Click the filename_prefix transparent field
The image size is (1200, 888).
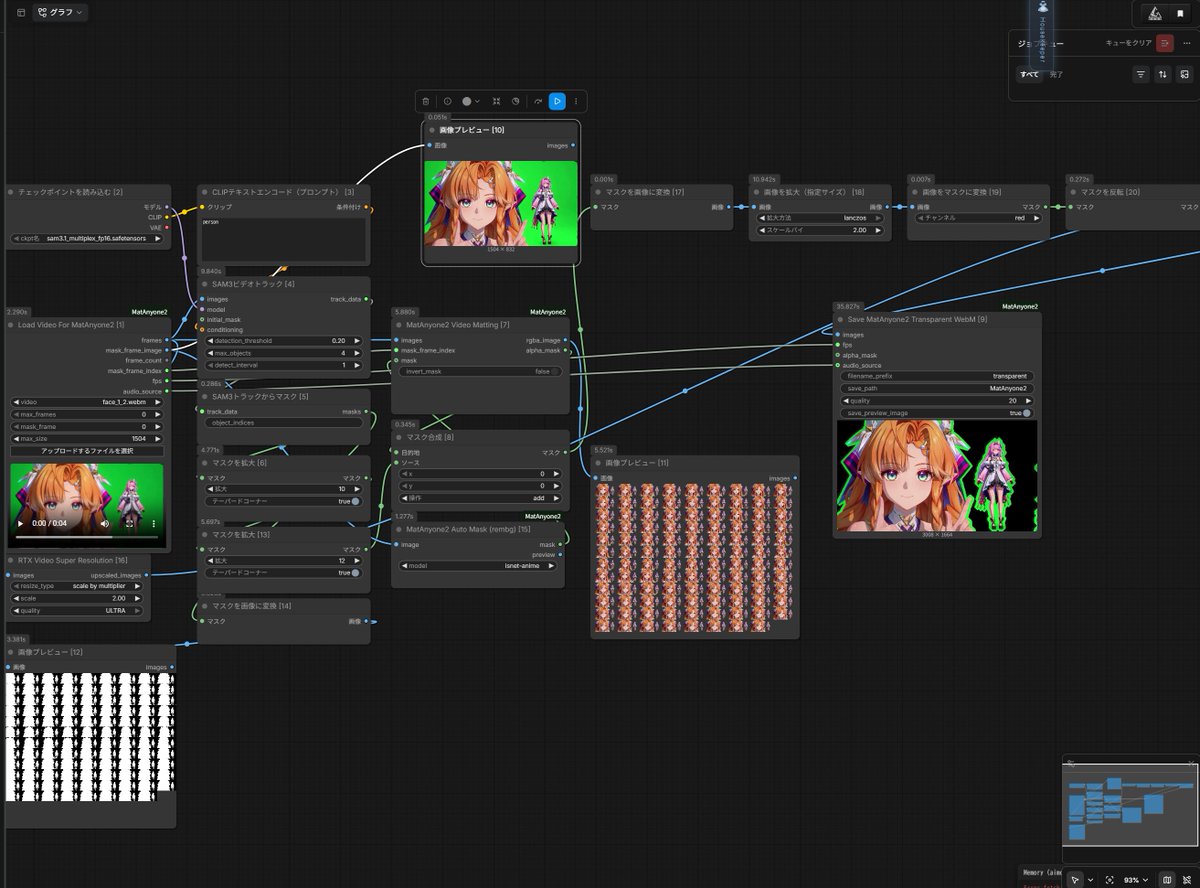point(935,376)
